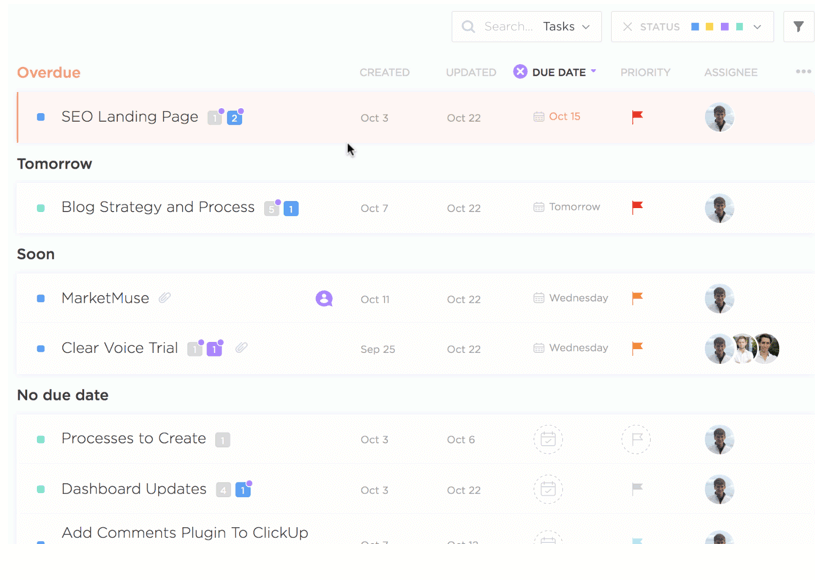Set a due date for Processes to Create
This screenshot has width=815, height=580.
[x=548, y=440]
